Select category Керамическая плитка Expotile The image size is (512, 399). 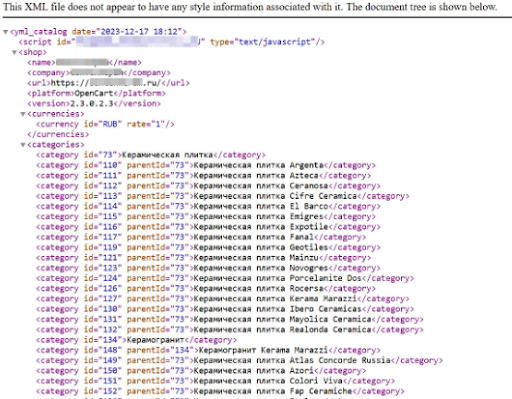208,227
